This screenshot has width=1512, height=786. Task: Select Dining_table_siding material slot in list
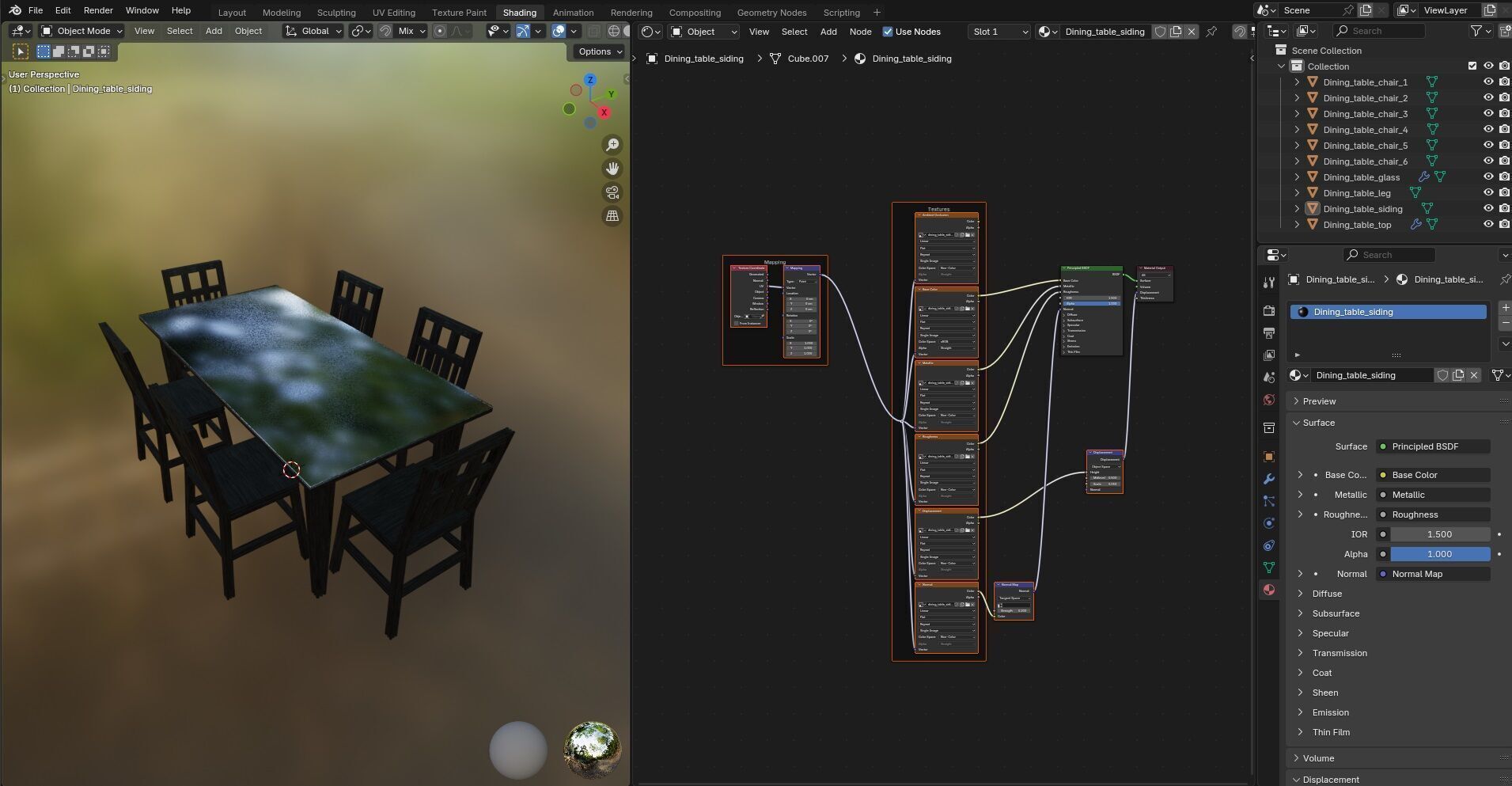tap(1389, 312)
